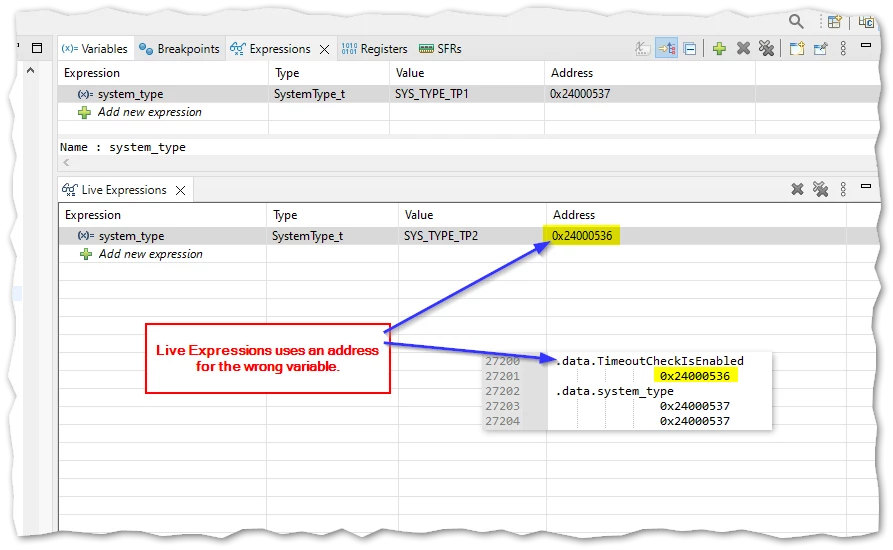
Task: Collapse the left panel chevron
Action: pyautogui.click(x=31, y=71)
